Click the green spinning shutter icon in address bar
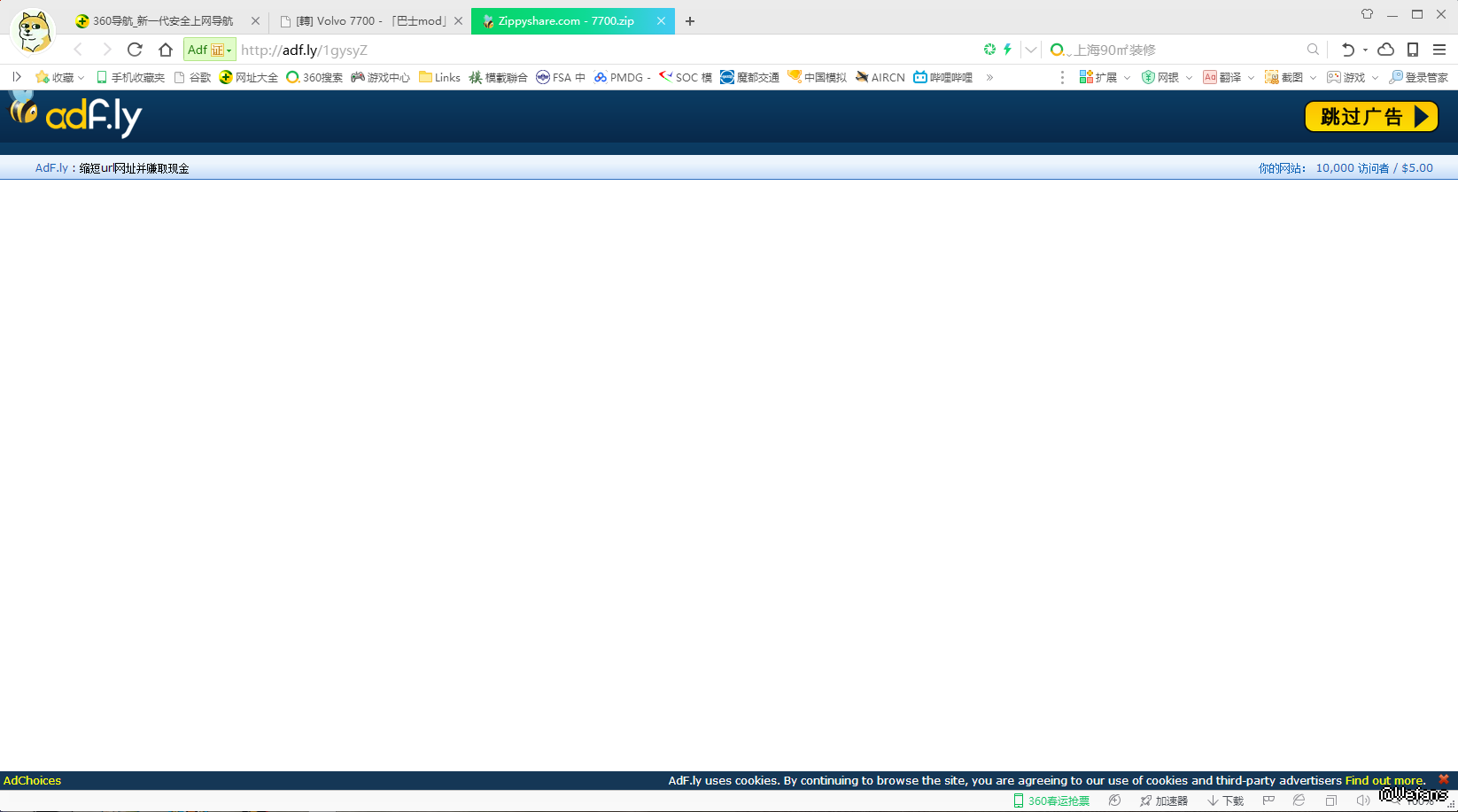The height and width of the screenshot is (812, 1458). pyautogui.click(x=989, y=50)
